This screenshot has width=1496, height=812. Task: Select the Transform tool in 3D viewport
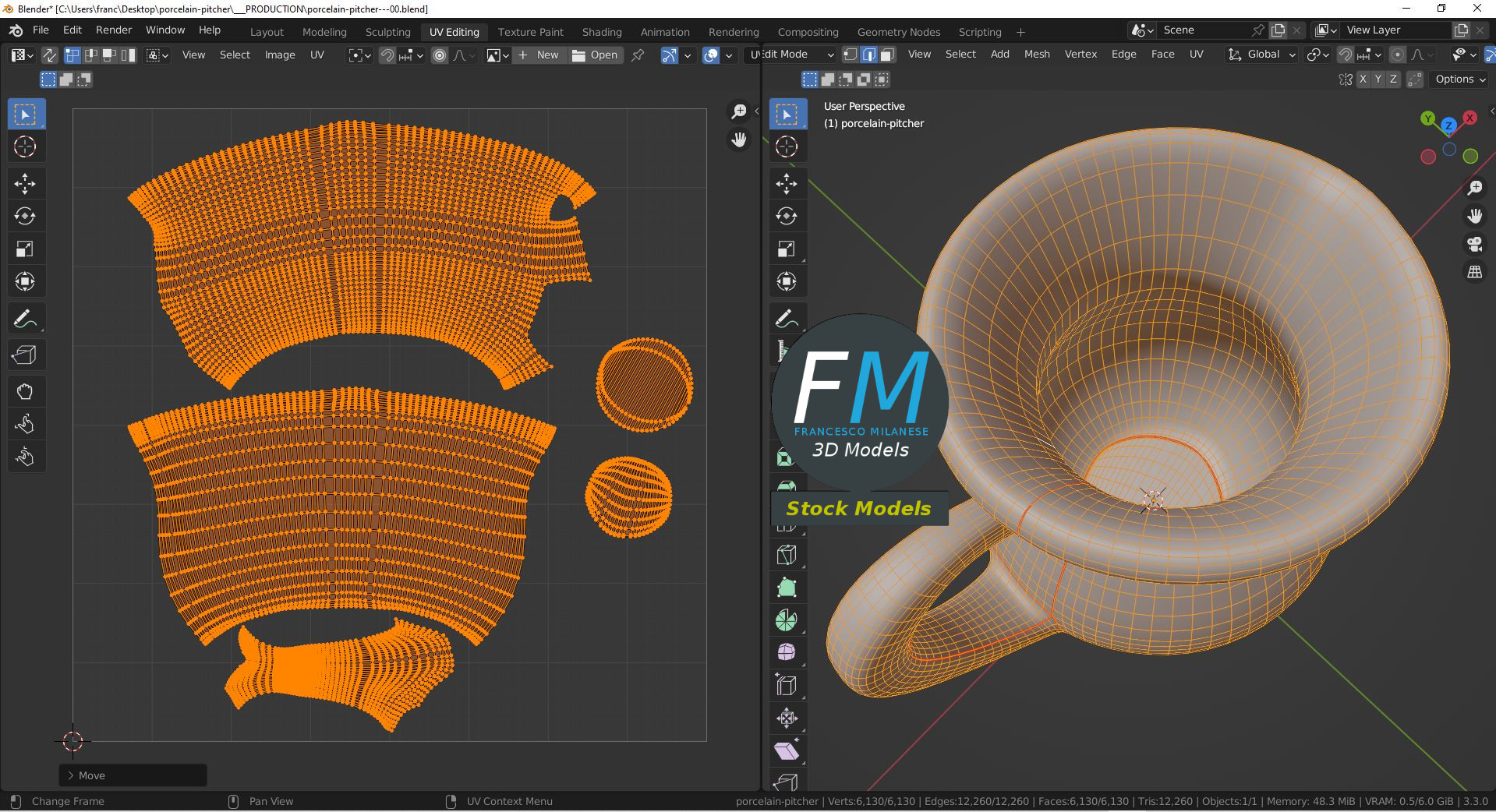pos(787,281)
